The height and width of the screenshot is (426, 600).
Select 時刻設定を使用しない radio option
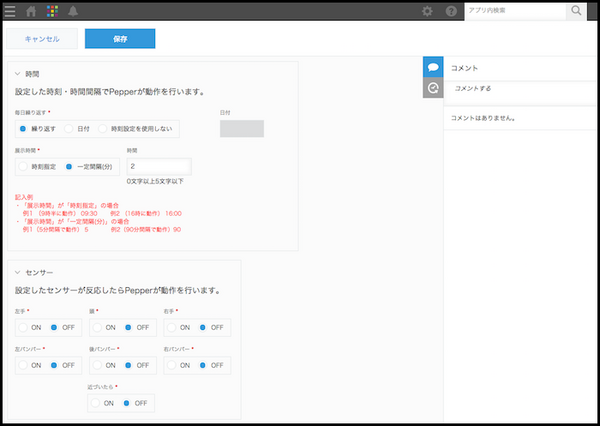coord(104,129)
